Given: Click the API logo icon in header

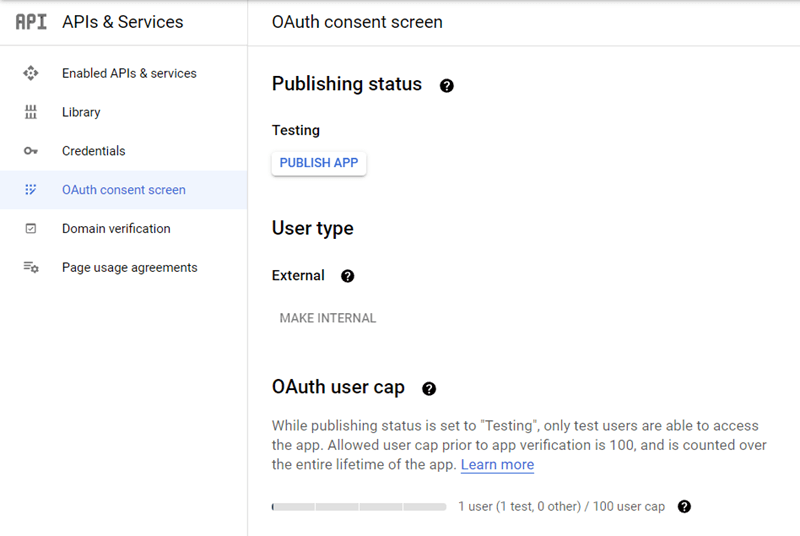Looking at the screenshot, I should (31, 22).
